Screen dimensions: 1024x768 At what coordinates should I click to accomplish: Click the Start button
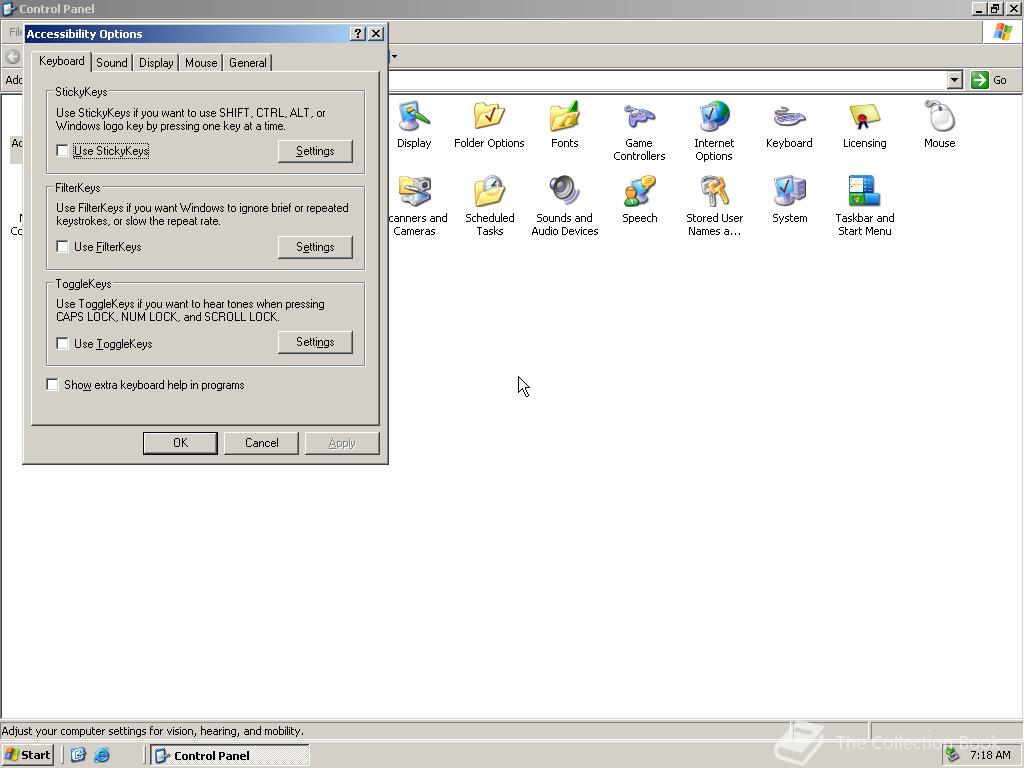click(27, 755)
